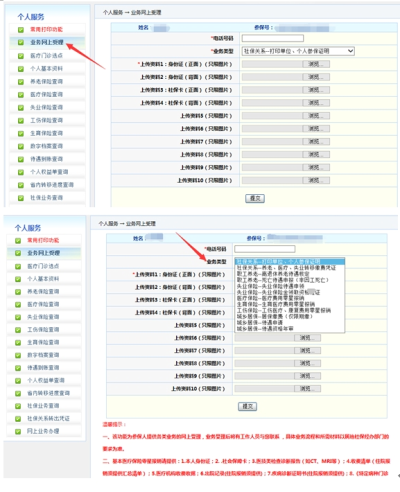
Task: Select 医疗保险--医疗费用零星报销 from the open list
Action: 270,298
